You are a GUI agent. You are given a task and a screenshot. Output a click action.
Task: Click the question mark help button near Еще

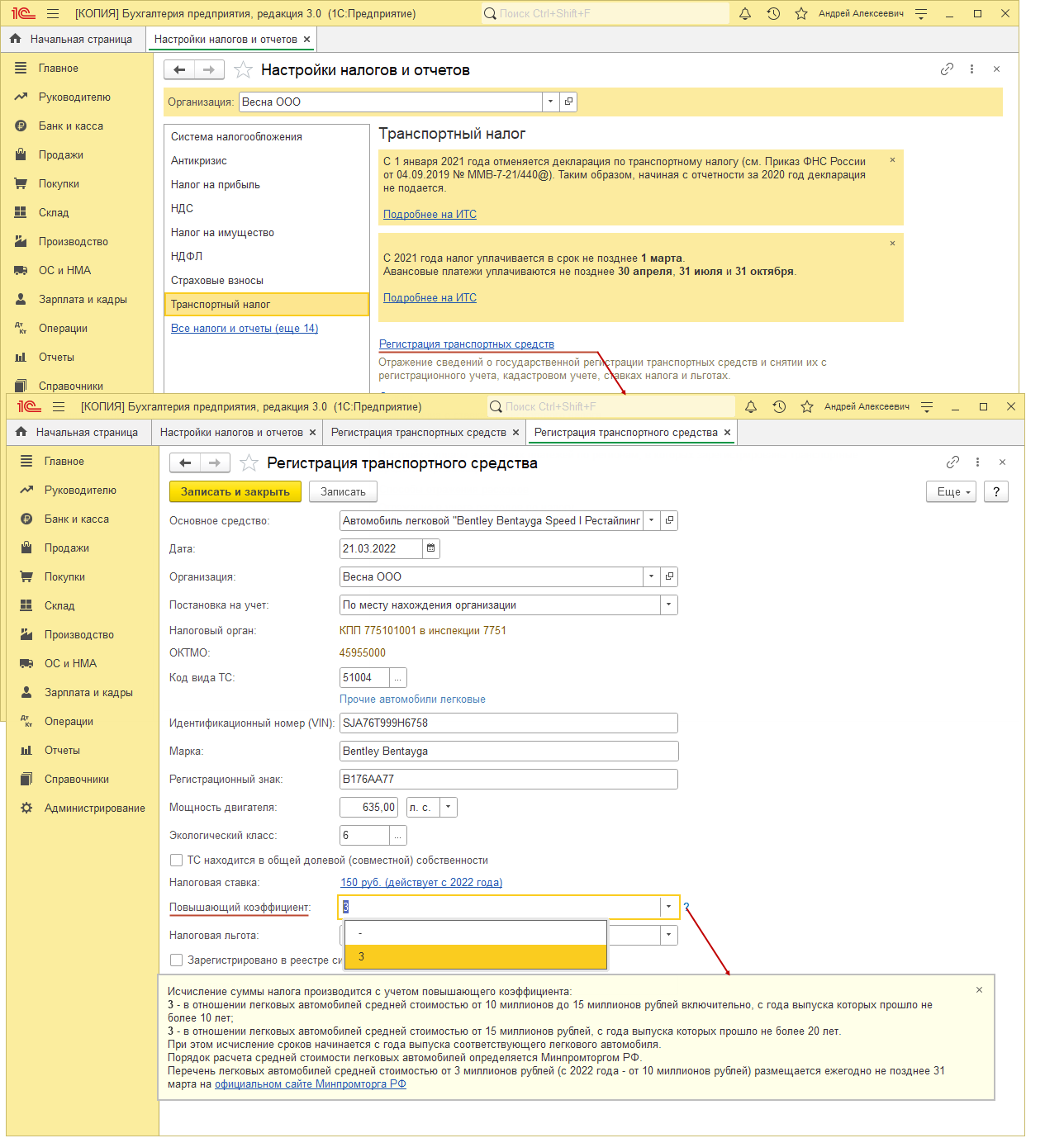[x=996, y=491]
